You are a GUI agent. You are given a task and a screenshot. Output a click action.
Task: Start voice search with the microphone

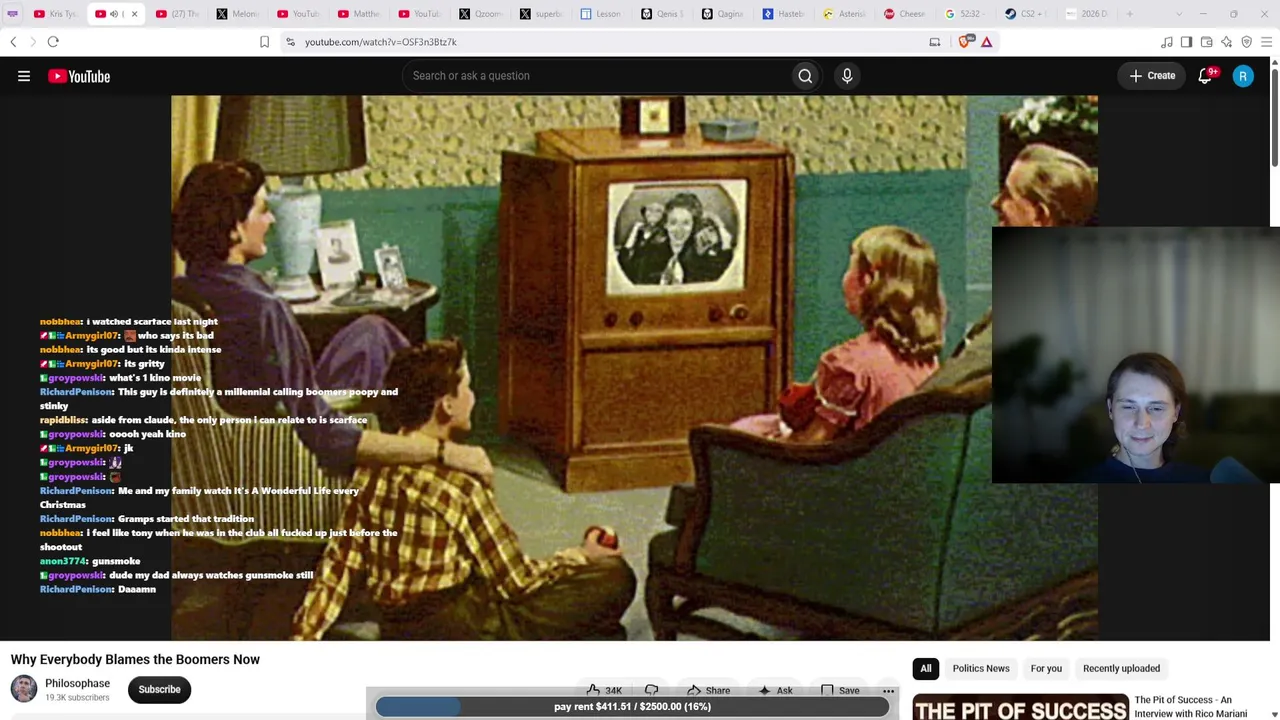coord(847,76)
